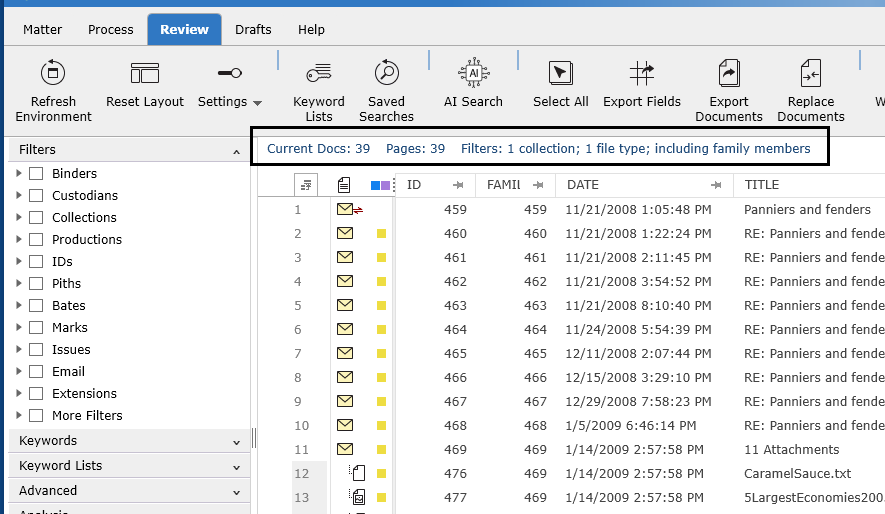
Task: Click Select All icon
Action: (x=560, y=73)
